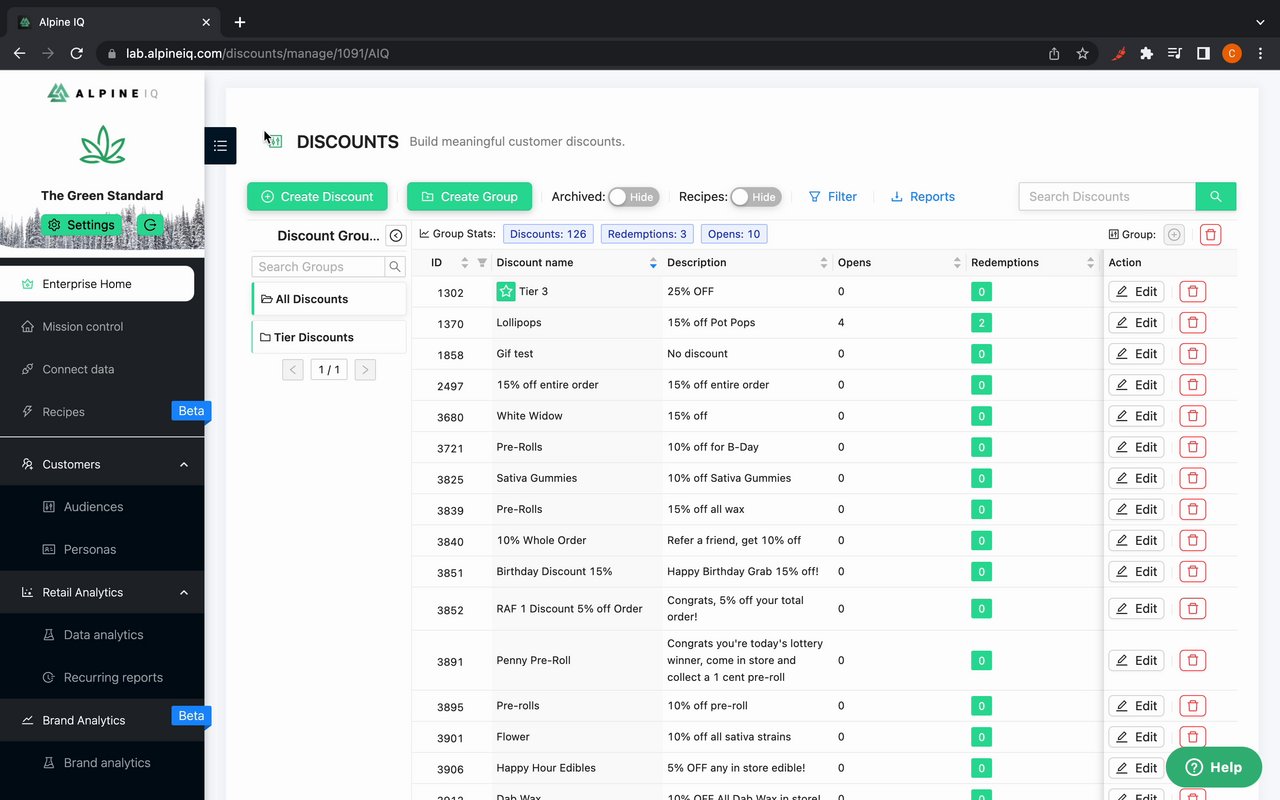Click the Alpine IQ logo

[x=102, y=93]
